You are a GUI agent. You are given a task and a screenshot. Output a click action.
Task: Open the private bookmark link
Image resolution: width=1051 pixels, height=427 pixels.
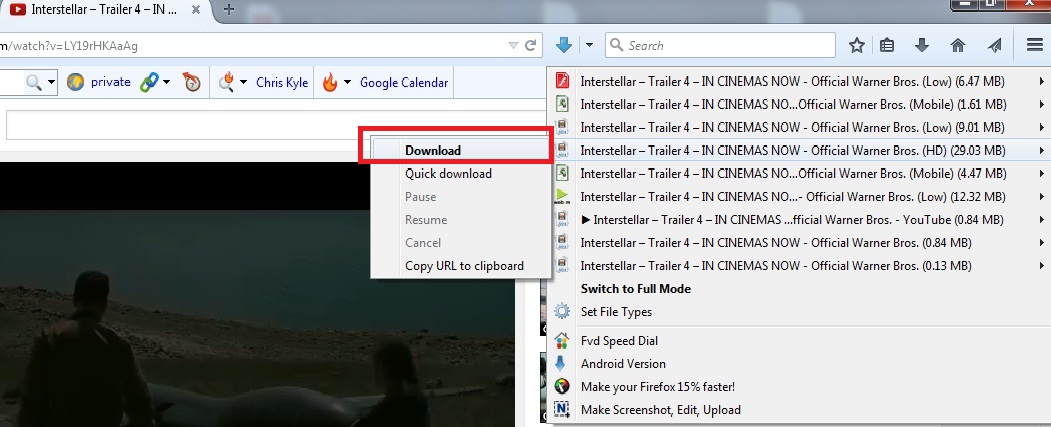[x=111, y=82]
